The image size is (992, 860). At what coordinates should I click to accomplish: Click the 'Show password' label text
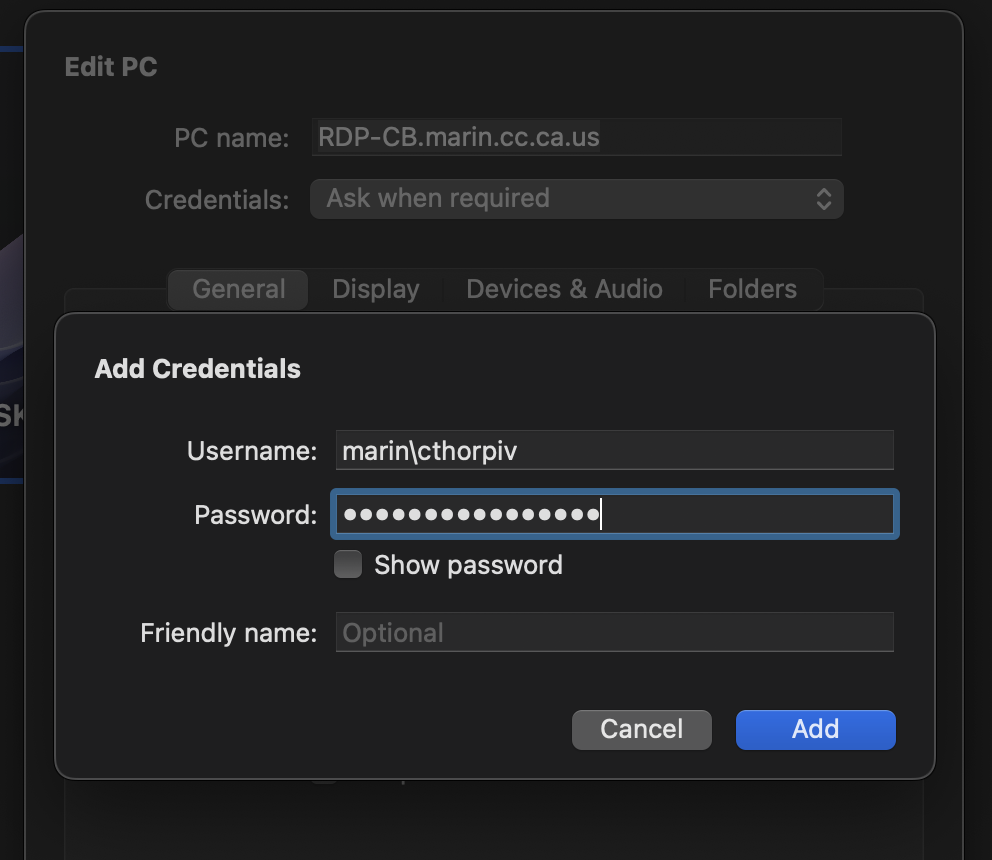468,565
